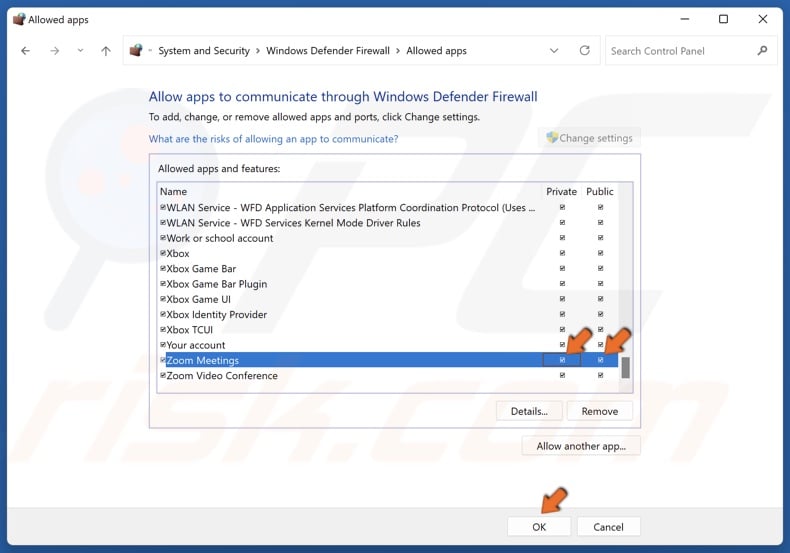This screenshot has width=790, height=553.
Task: Click the Allowed apps title bar icon
Action: 19,19
